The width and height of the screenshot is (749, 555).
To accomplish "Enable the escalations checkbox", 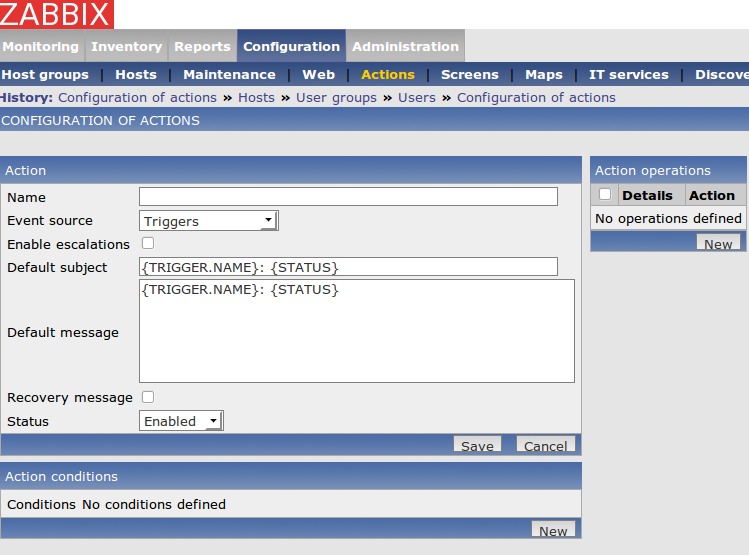I will click(148, 243).
